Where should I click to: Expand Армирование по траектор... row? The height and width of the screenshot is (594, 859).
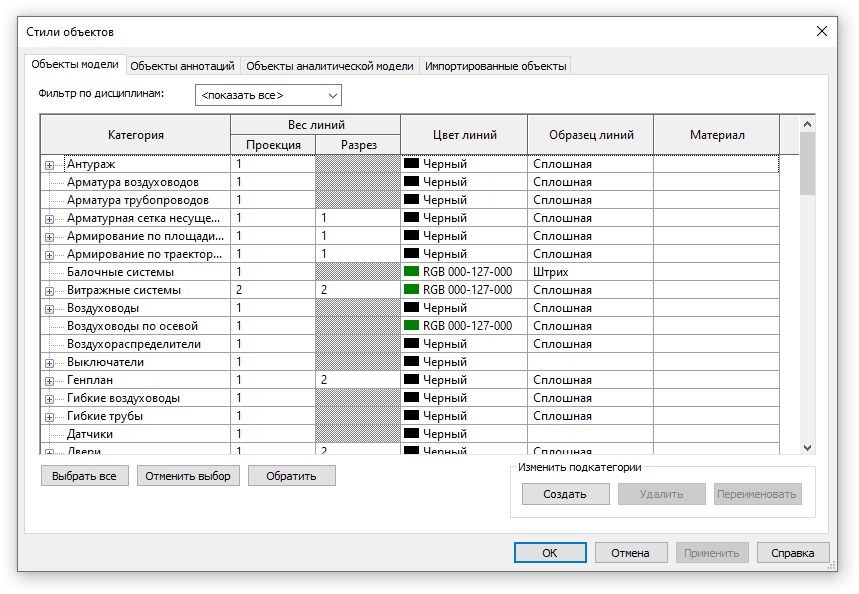tap(49, 255)
